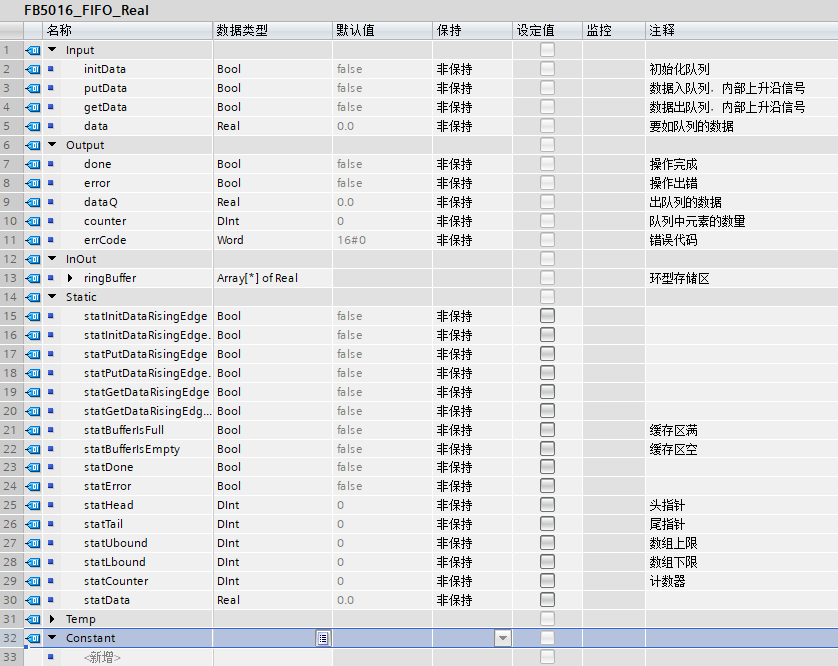Click the <新增> add new entry cell
838x666 pixels.
(102, 657)
